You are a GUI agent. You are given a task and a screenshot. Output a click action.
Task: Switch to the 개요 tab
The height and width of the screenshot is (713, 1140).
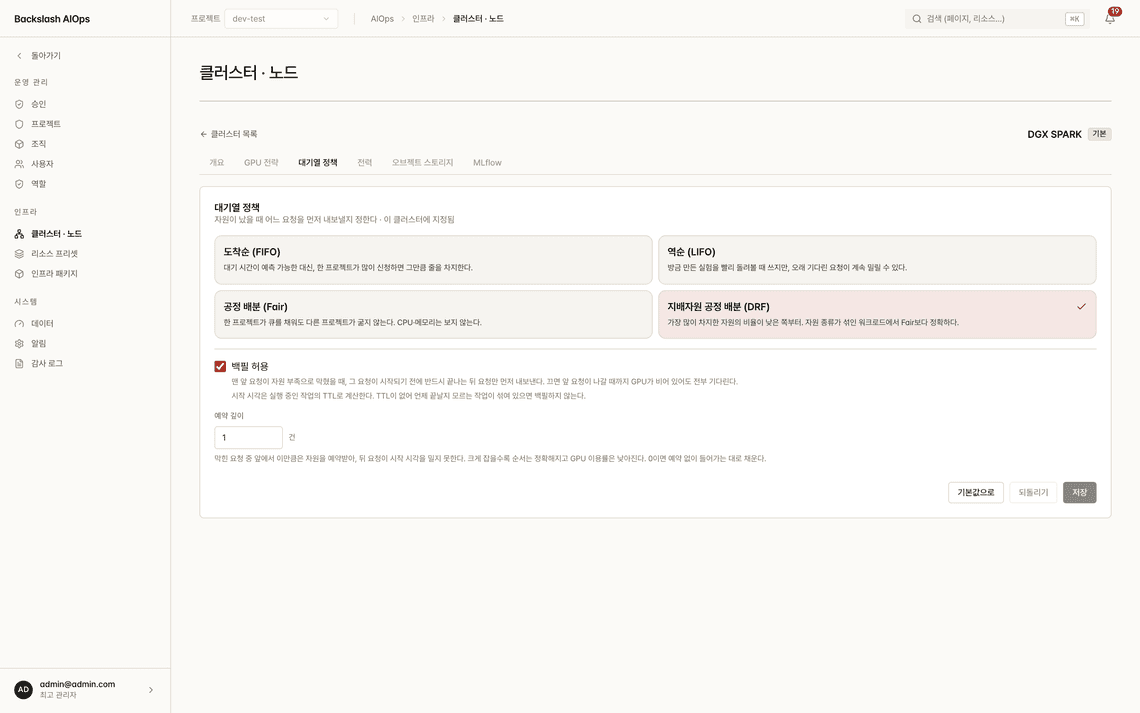(x=217, y=163)
